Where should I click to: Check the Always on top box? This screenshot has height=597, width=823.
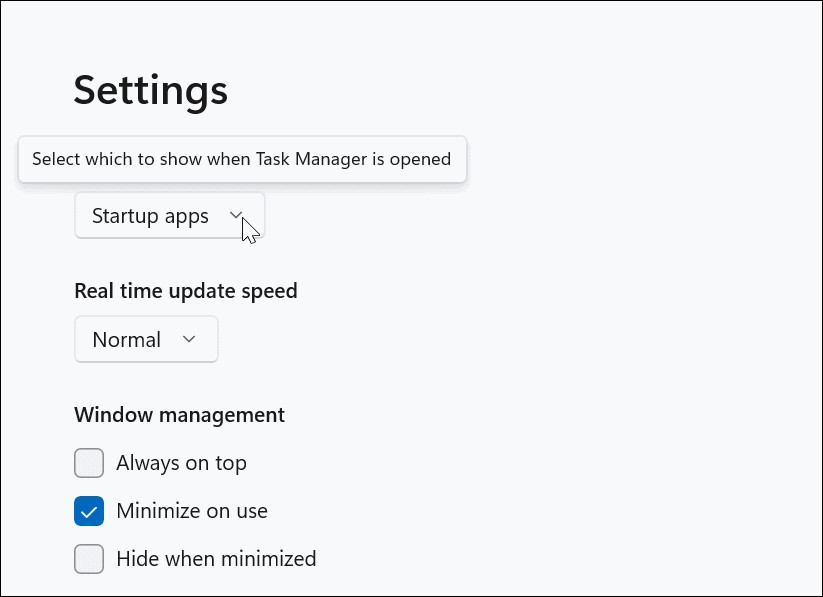89,463
